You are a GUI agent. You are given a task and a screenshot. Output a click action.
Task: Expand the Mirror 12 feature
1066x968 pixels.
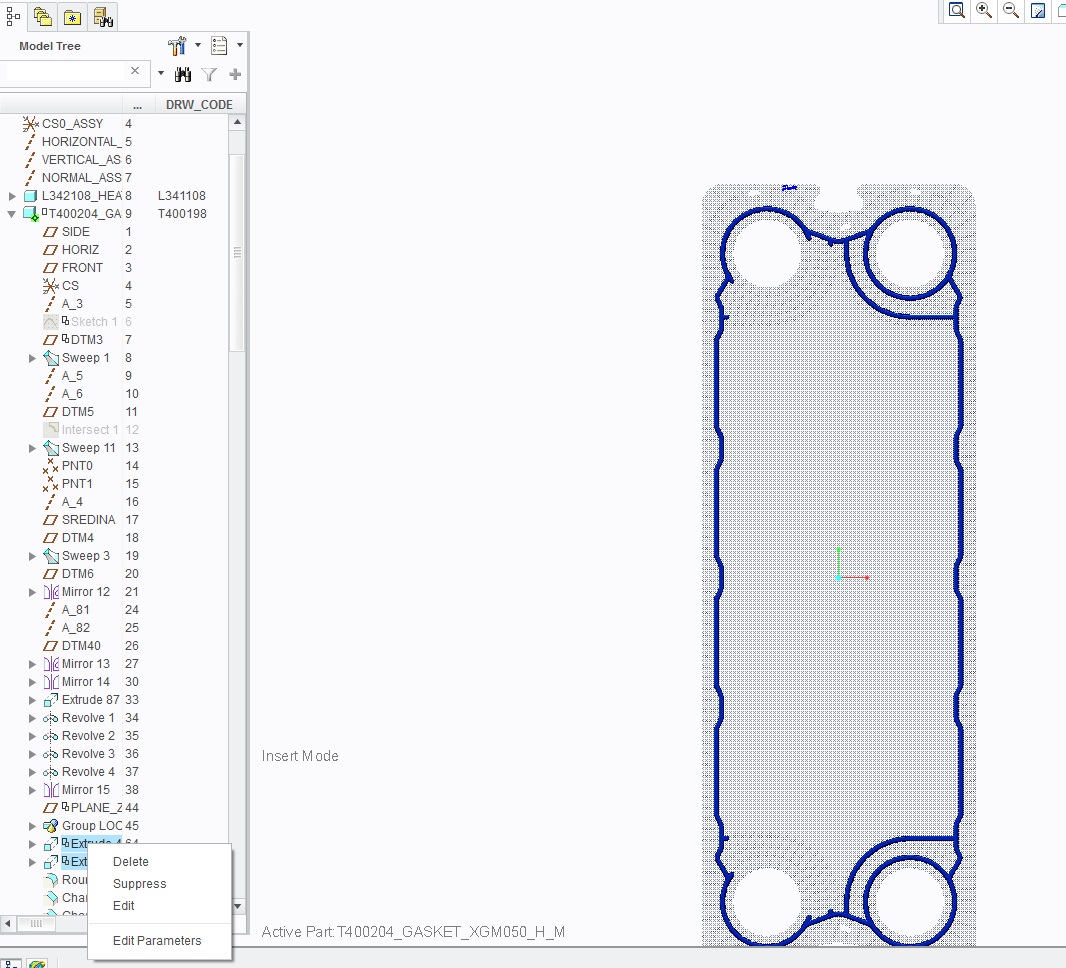tap(32, 592)
